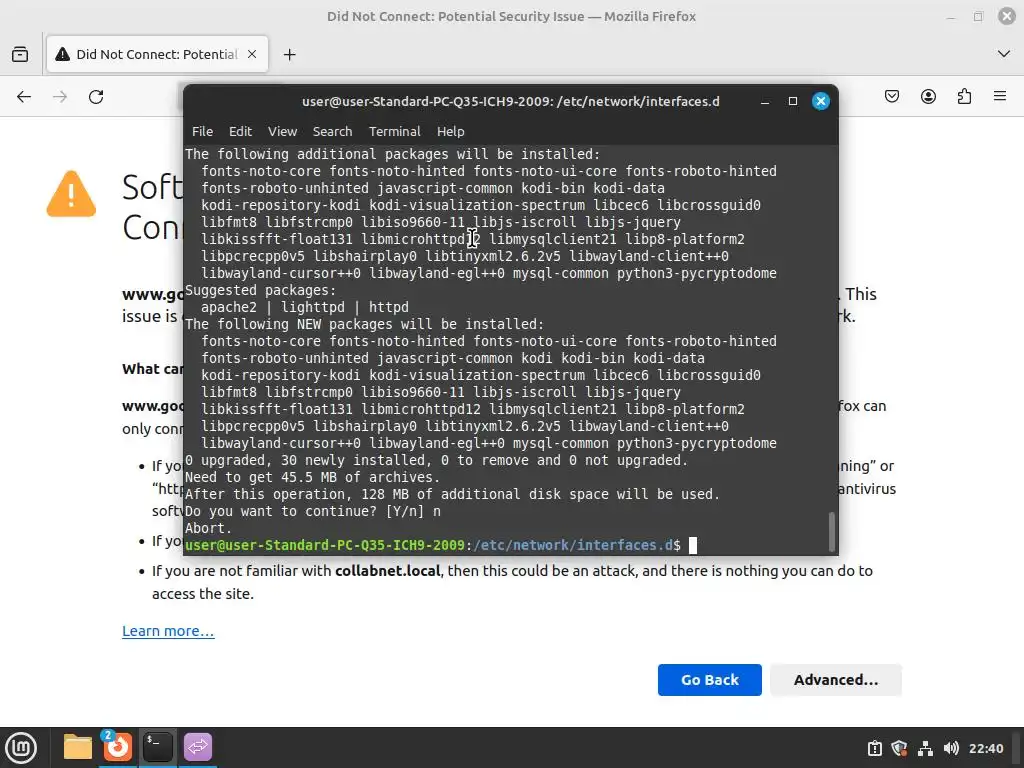Minimize the terminal window
Viewport: 1024px width, 768px height.
tap(765, 101)
